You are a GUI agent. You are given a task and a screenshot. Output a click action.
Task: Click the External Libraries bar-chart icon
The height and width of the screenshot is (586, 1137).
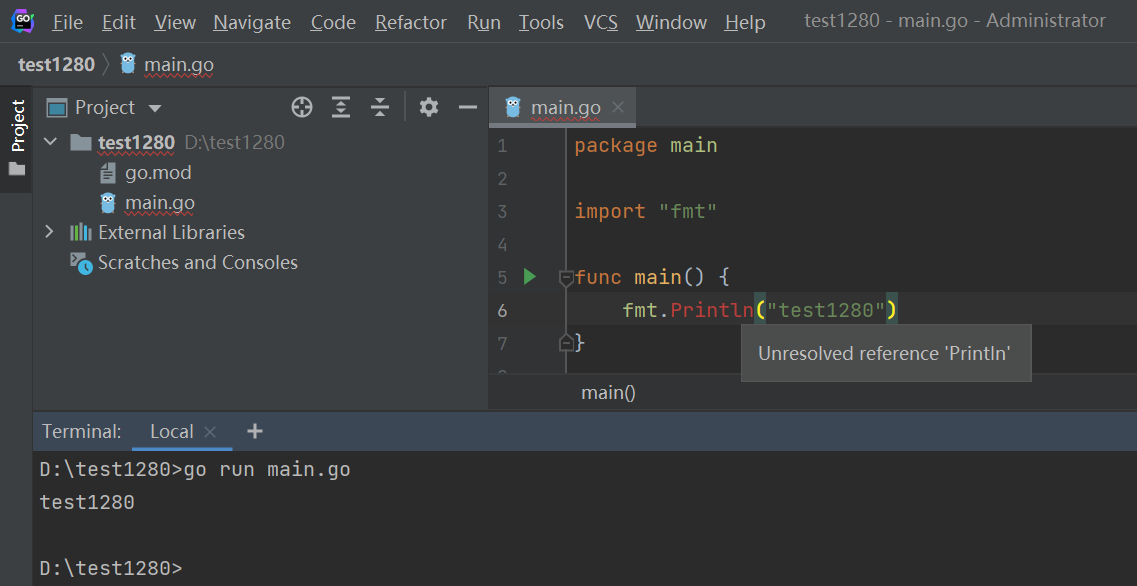[x=80, y=232]
